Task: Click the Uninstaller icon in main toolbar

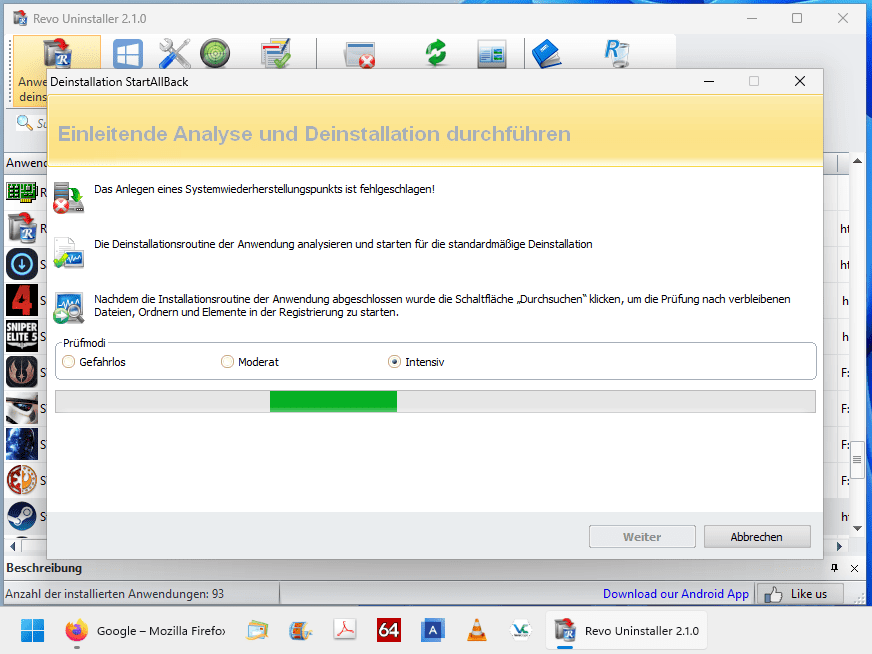Action: click(57, 52)
